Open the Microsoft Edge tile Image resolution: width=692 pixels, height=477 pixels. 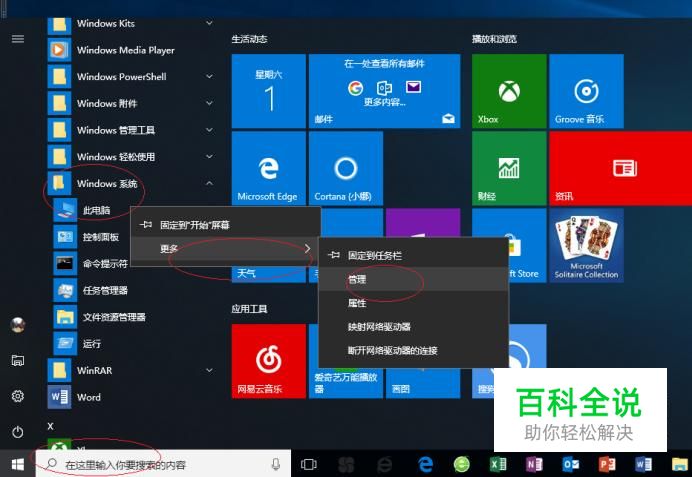[268, 168]
